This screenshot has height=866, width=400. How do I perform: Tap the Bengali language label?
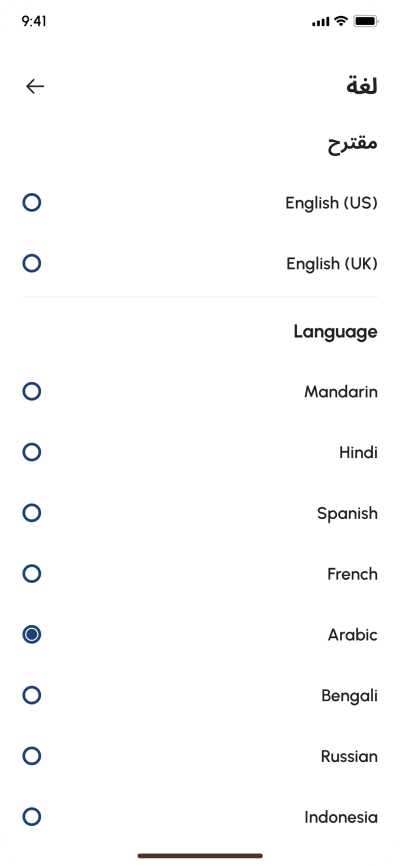[x=349, y=695]
